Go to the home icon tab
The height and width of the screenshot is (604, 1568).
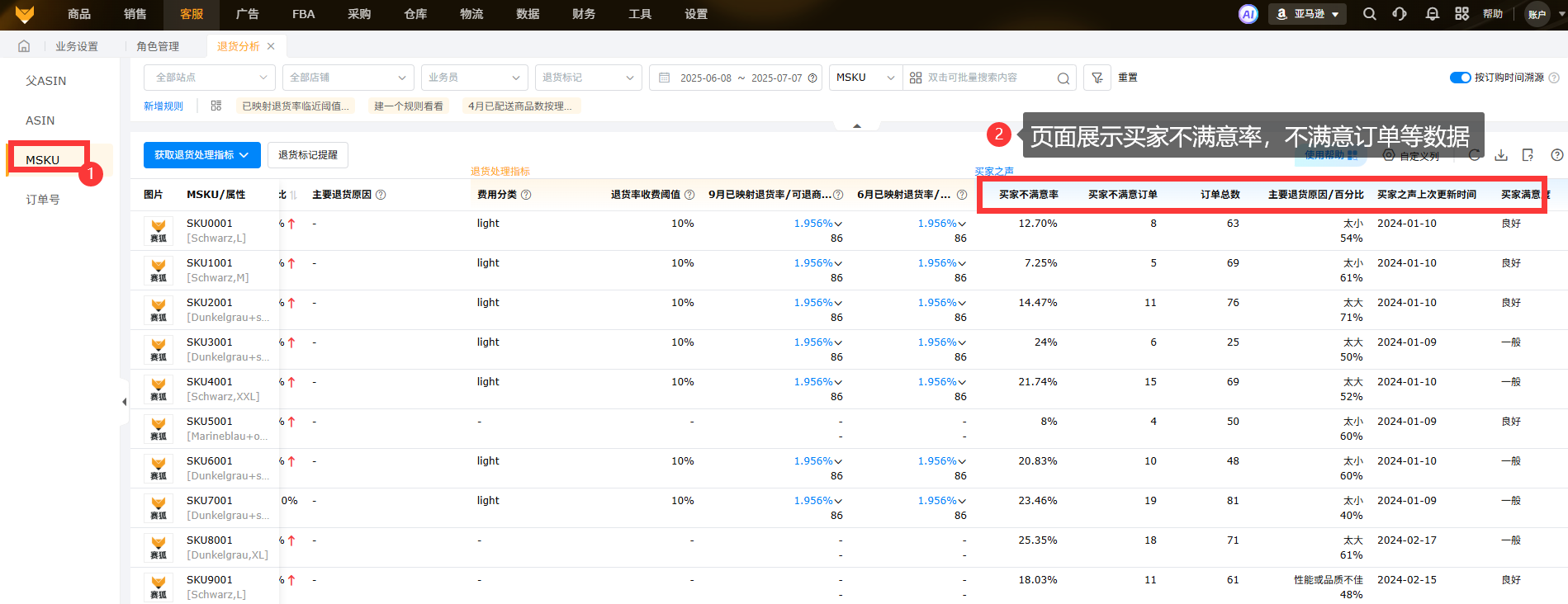click(24, 46)
